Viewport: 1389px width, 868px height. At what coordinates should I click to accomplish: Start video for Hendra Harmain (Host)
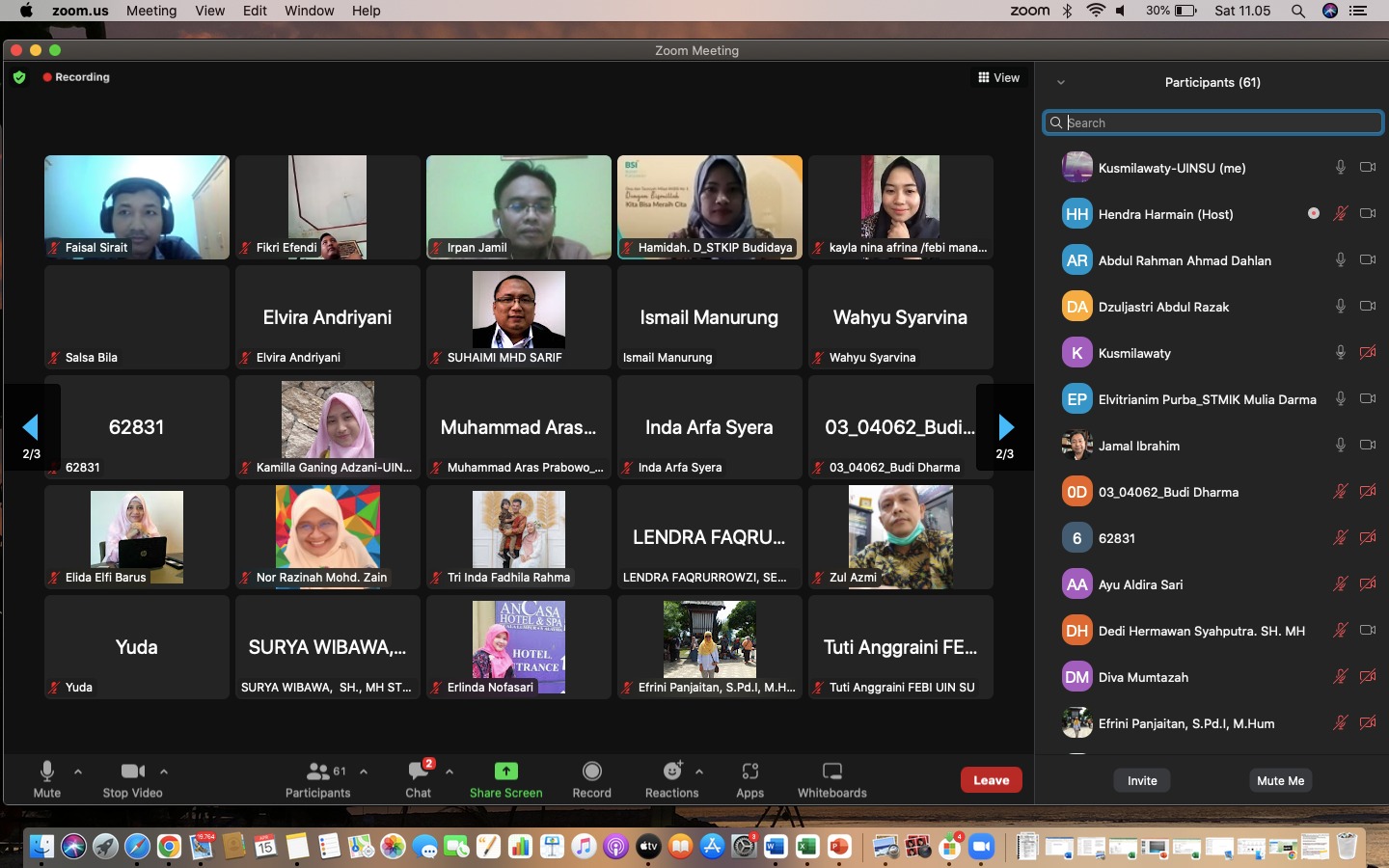click(1369, 213)
